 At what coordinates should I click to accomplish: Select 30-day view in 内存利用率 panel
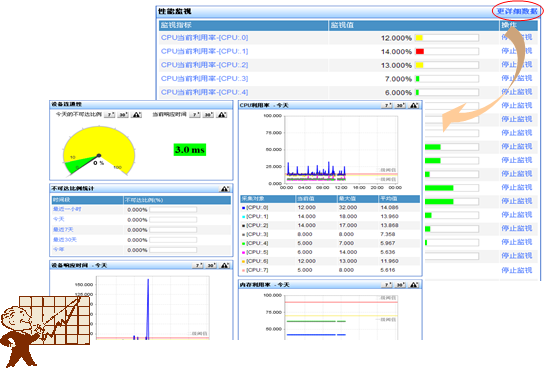tap(400, 285)
